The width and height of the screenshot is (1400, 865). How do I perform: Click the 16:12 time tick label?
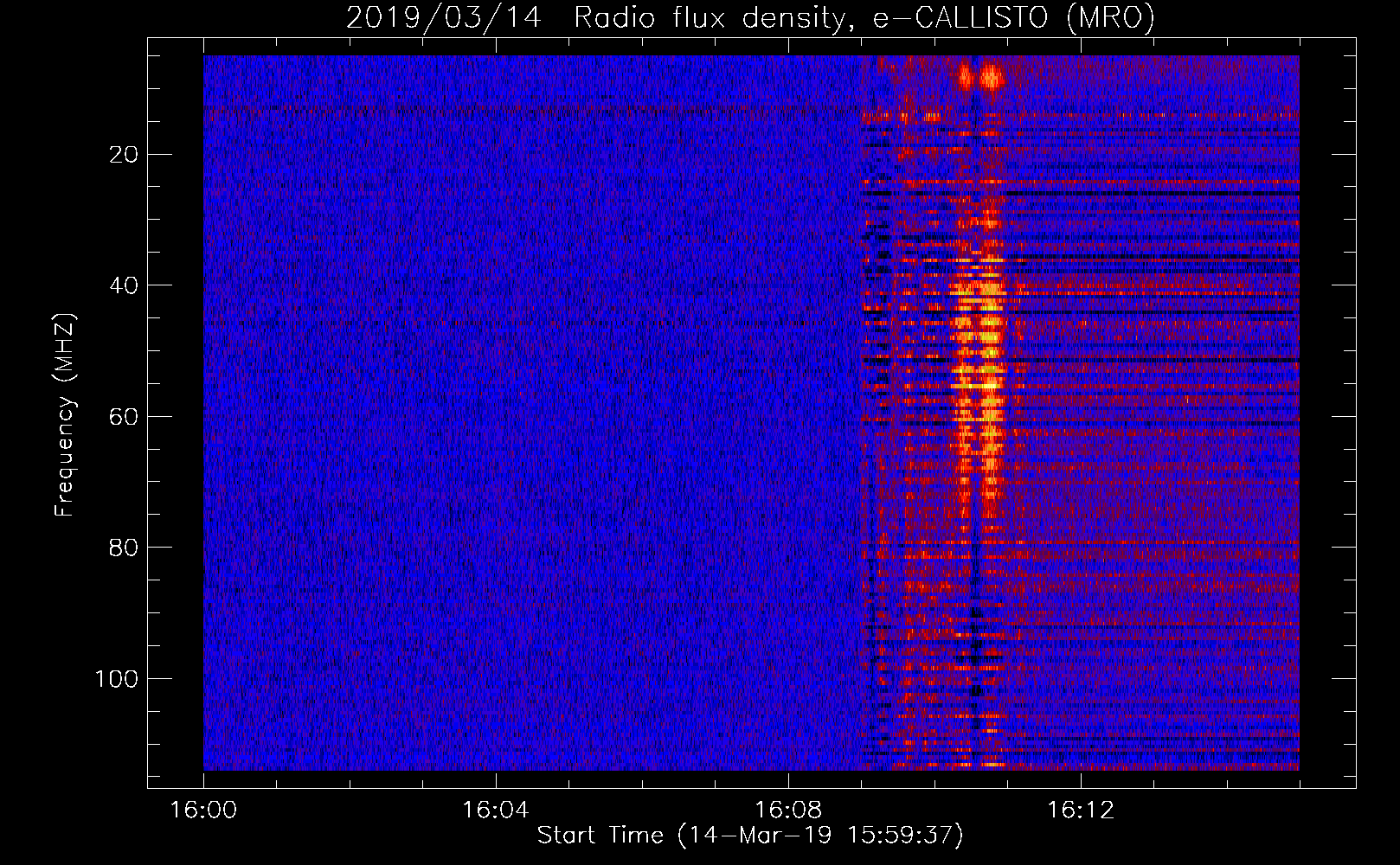click(1081, 811)
